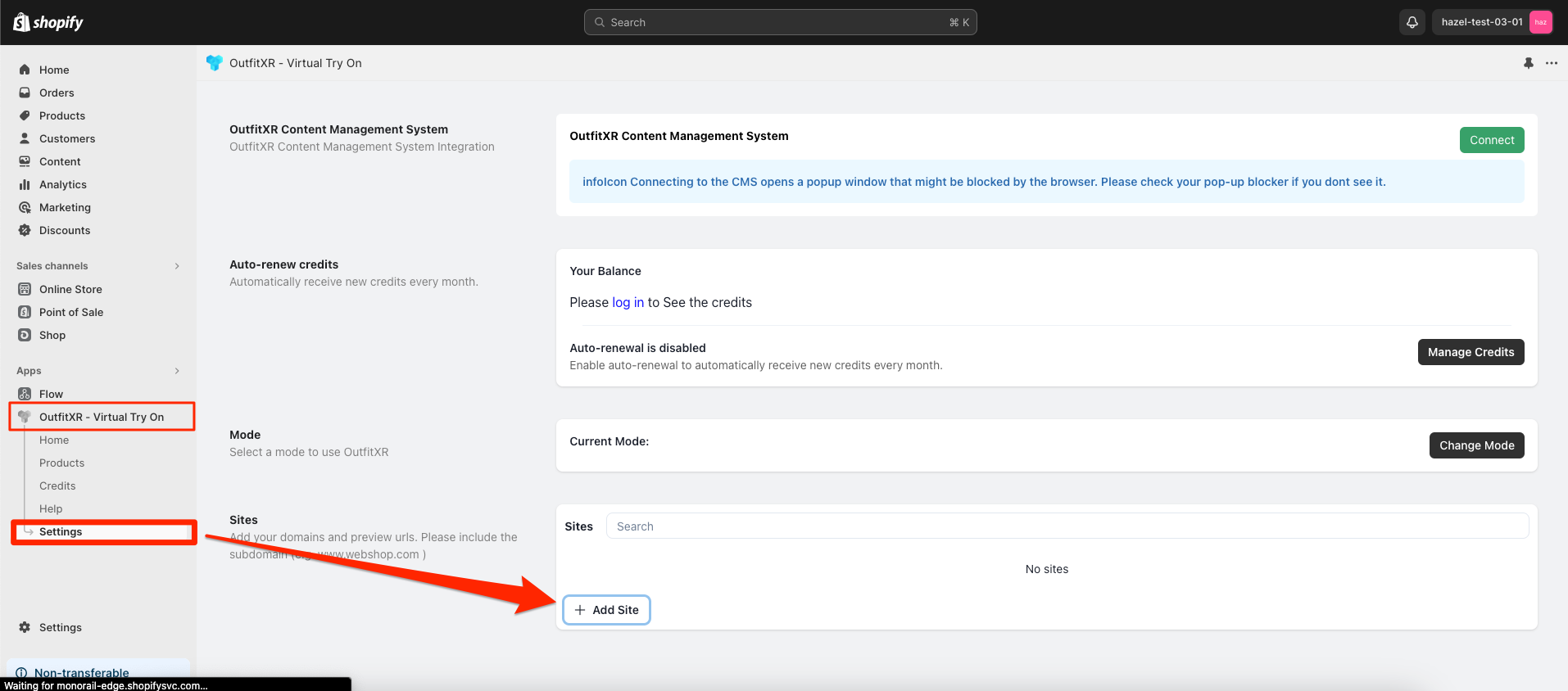Expand the Apps section chevron
This screenshot has width=1568, height=691.
coord(177,371)
